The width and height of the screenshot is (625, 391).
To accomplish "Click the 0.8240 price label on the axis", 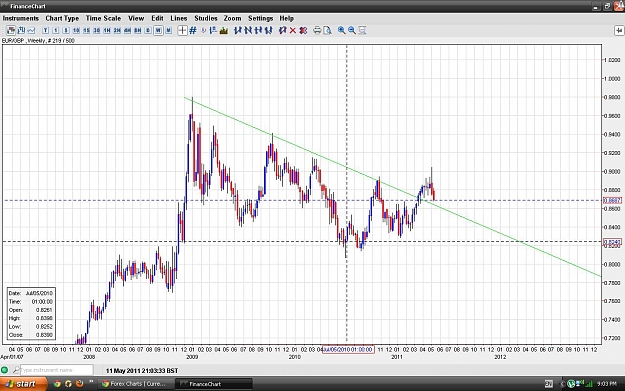I will pyautogui.click(x=612, y=242).
